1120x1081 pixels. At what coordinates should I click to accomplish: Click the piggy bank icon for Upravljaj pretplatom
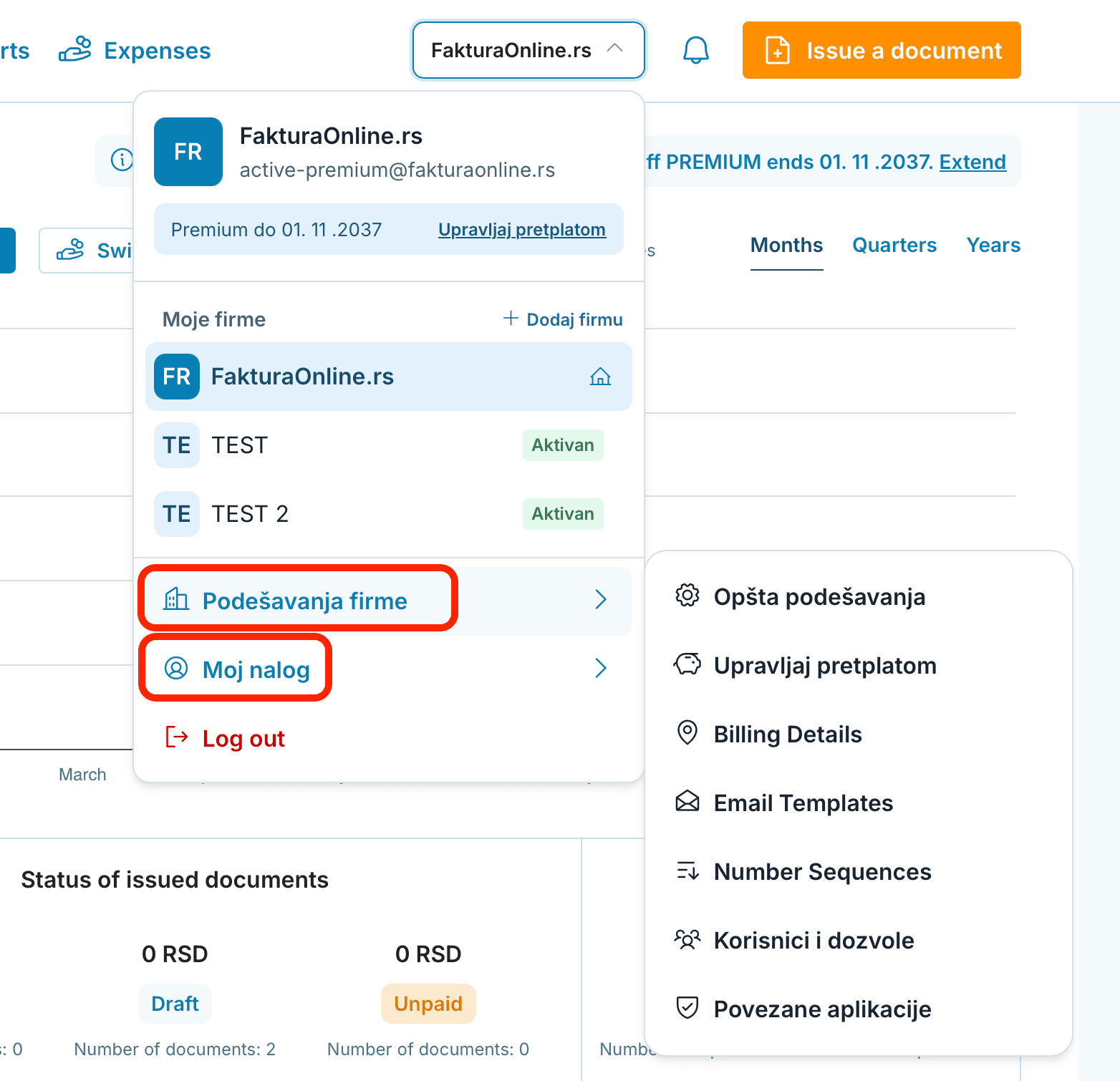pos(687,664)
